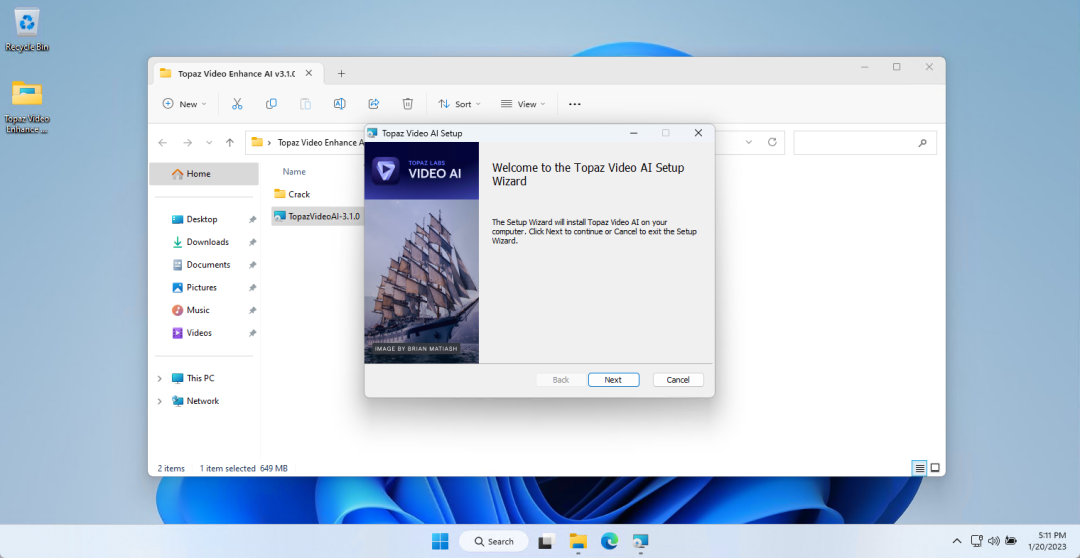Click the Name column header
The width and height of the screenshot is (1080, 558).
pos(294,172)
